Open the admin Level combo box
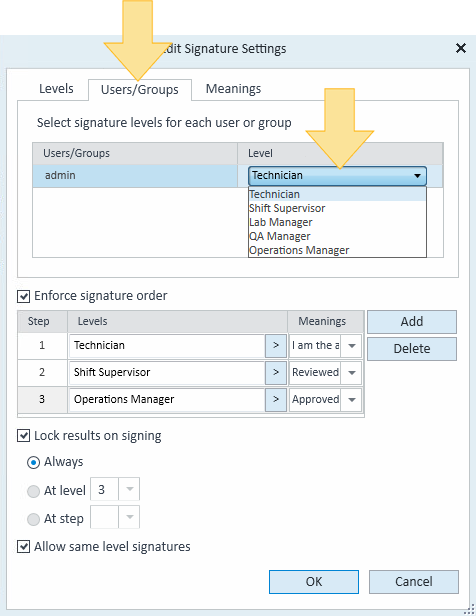Viewport: 476px width, 616px height. pyautogui.click(x=337, y=176)
